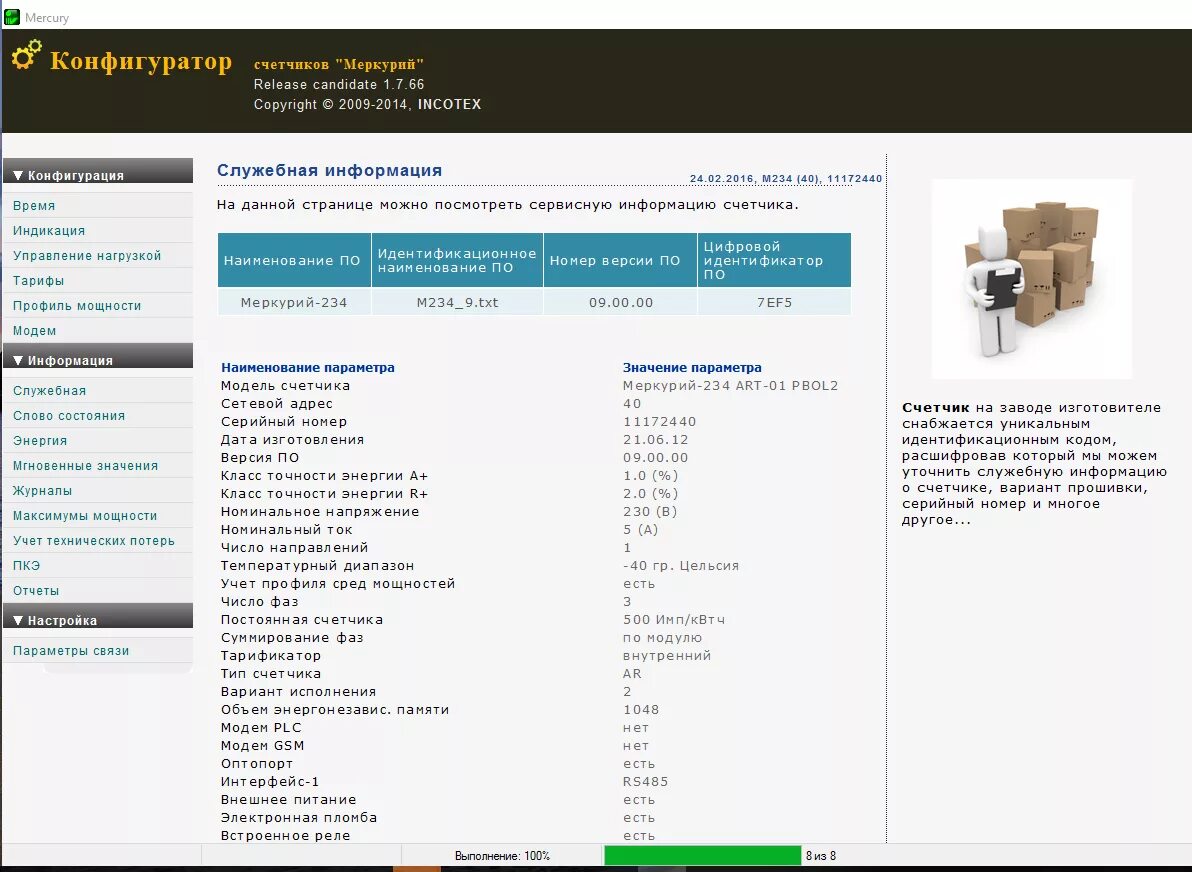Click the Модем GSM parameter label
Viewport: 1192px width, 872px height.
pyautogui.click(x=262, y=746)
